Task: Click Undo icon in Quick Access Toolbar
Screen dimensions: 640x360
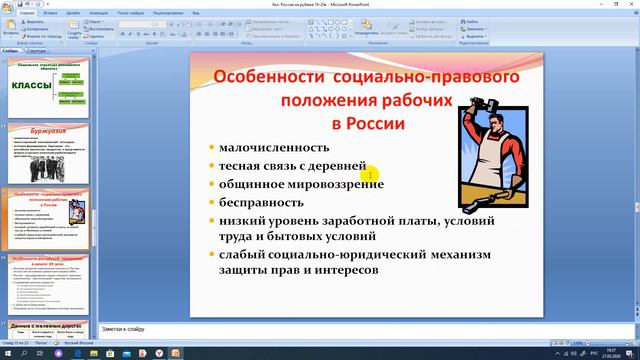Action: tap(28, 4)
